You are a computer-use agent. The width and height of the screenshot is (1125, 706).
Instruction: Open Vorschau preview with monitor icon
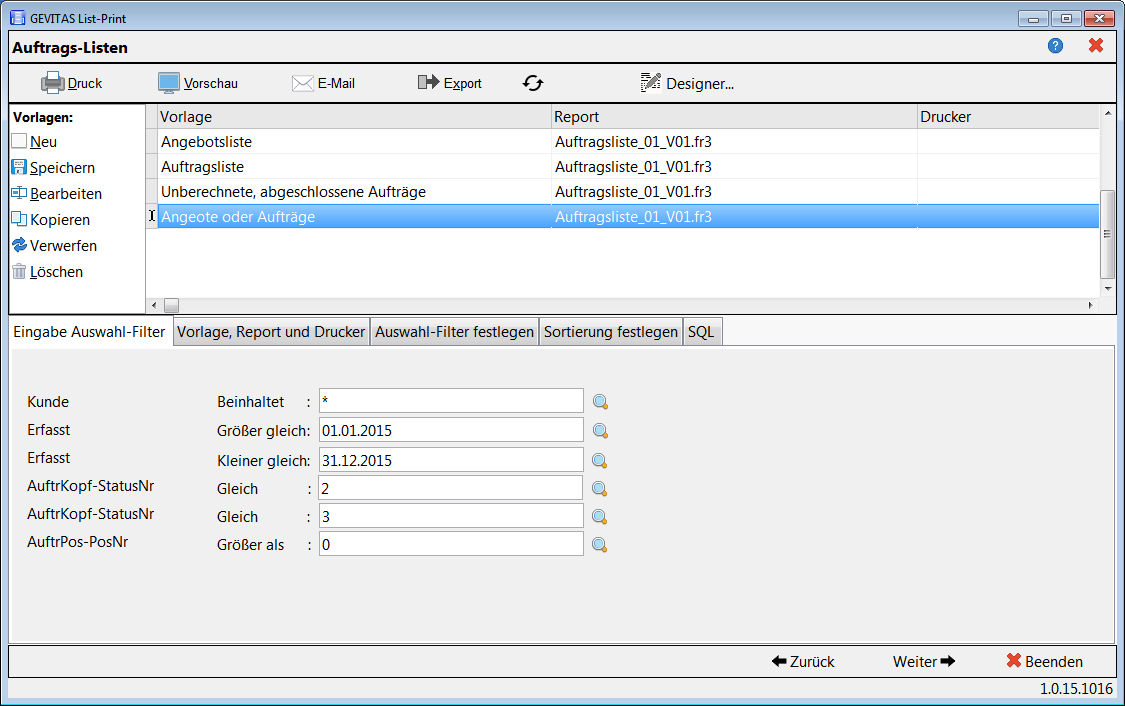169,83
